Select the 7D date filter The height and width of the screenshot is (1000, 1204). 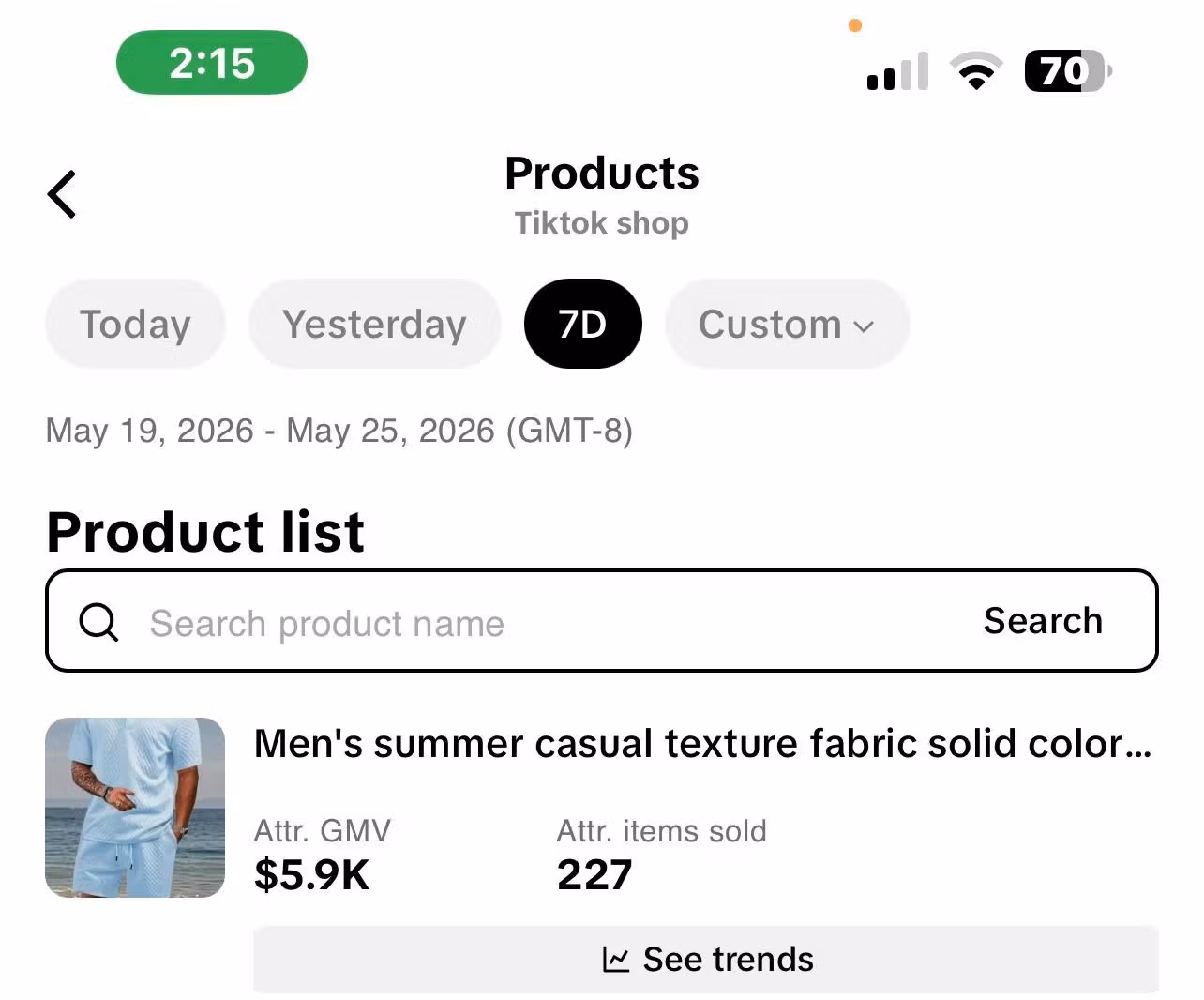click(x=582, y=325)
